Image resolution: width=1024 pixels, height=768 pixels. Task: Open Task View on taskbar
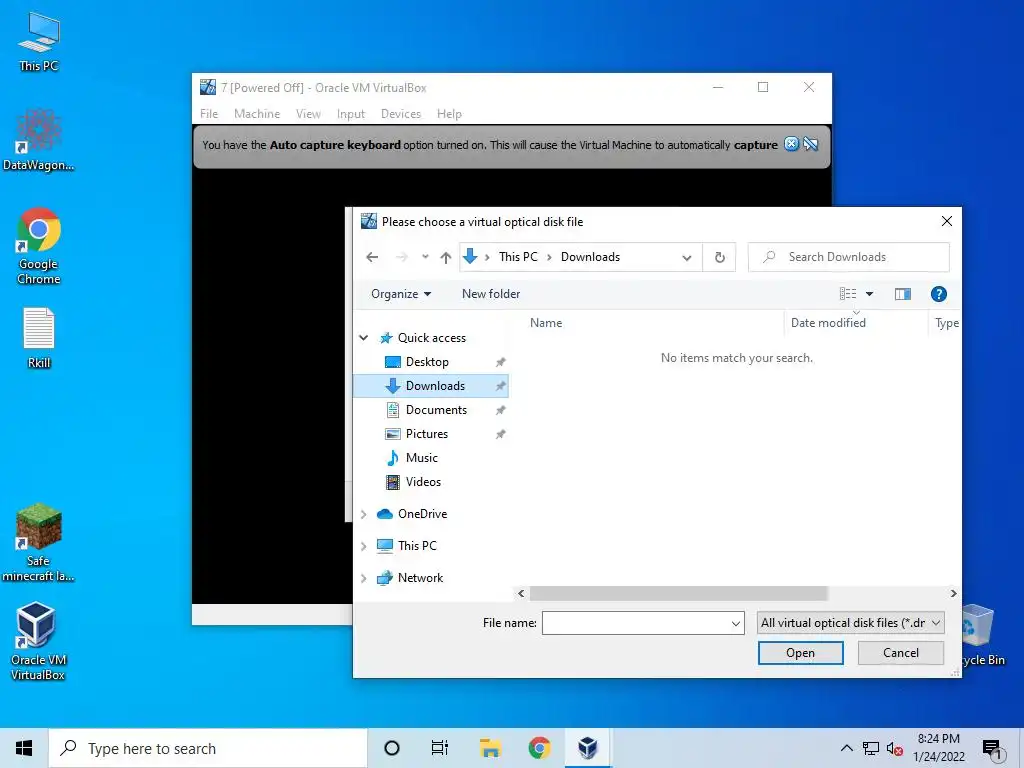[x=440, y=748]
